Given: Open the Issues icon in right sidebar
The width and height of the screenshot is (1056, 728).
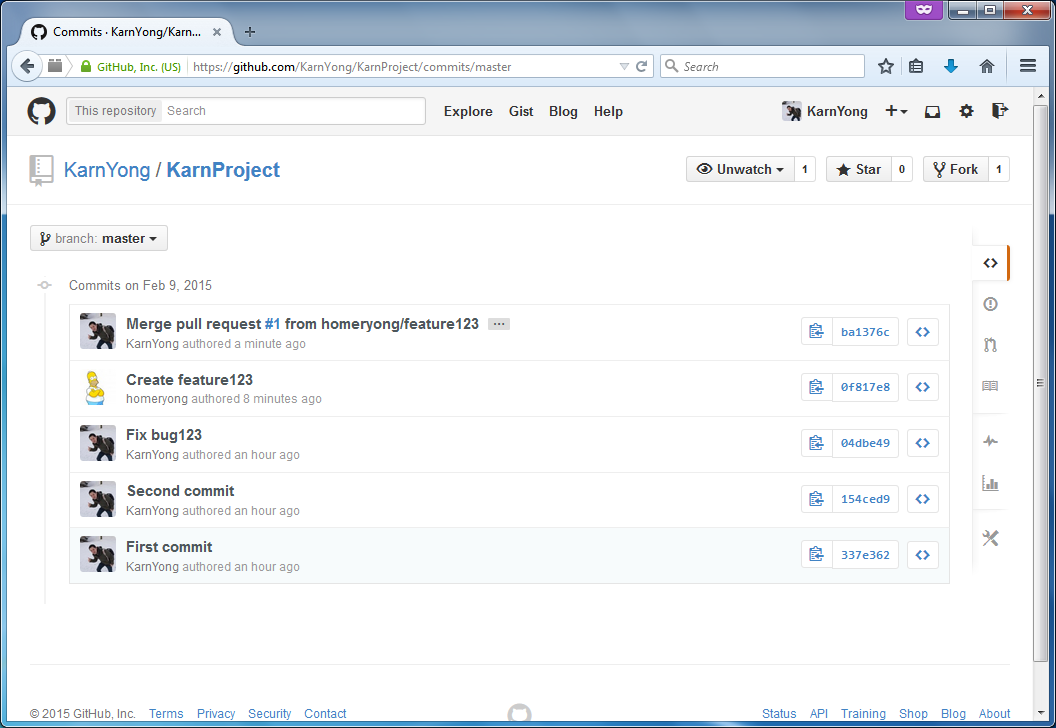Looking at the screenshot, I should click(x=990, y=304).
